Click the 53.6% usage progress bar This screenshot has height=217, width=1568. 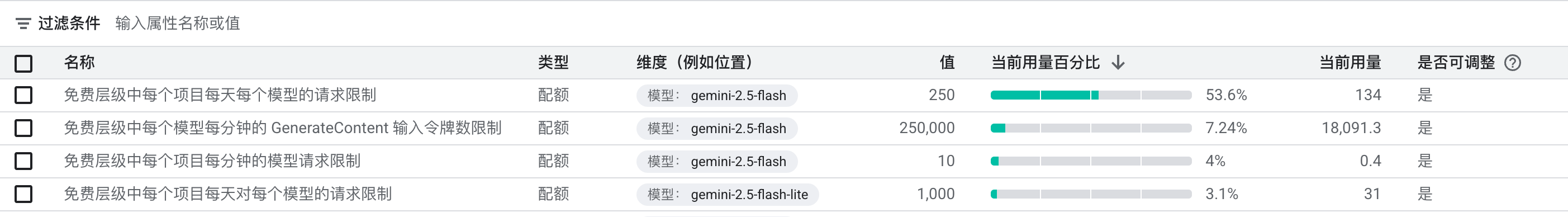(x=1091, y=95)
